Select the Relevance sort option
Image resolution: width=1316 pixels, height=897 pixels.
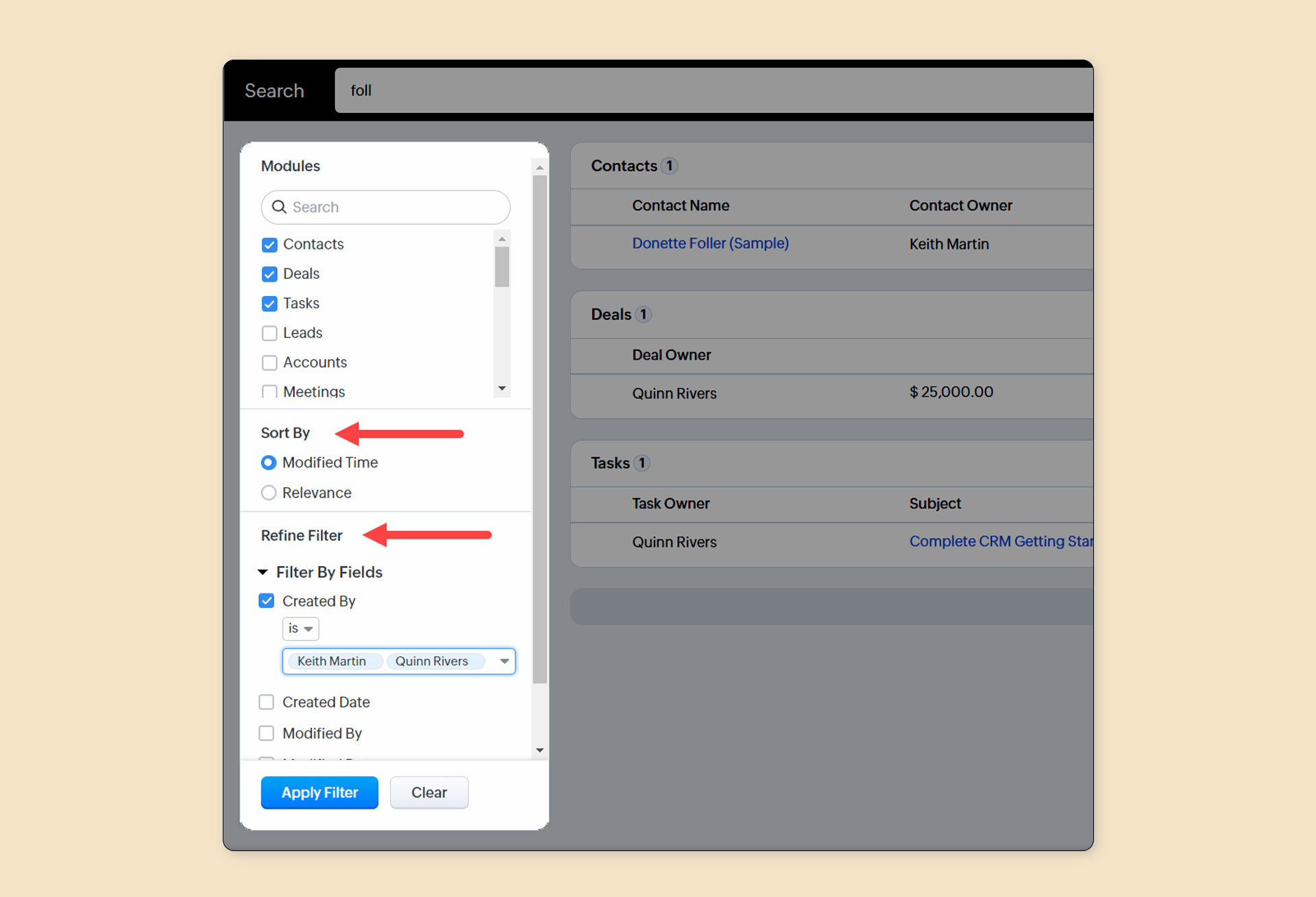pyautogui.click(x=269, y=493)
